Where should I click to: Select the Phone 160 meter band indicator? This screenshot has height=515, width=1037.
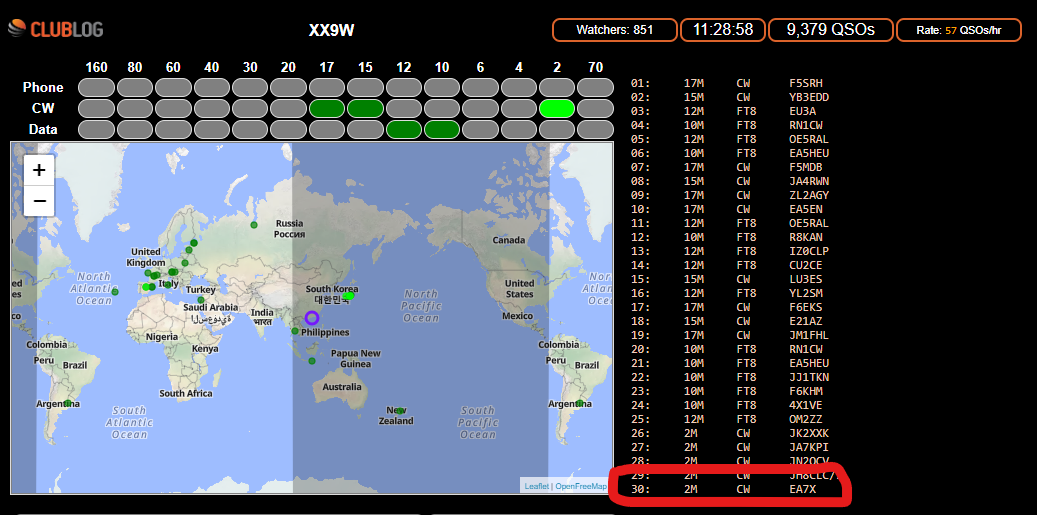point(97,87)
